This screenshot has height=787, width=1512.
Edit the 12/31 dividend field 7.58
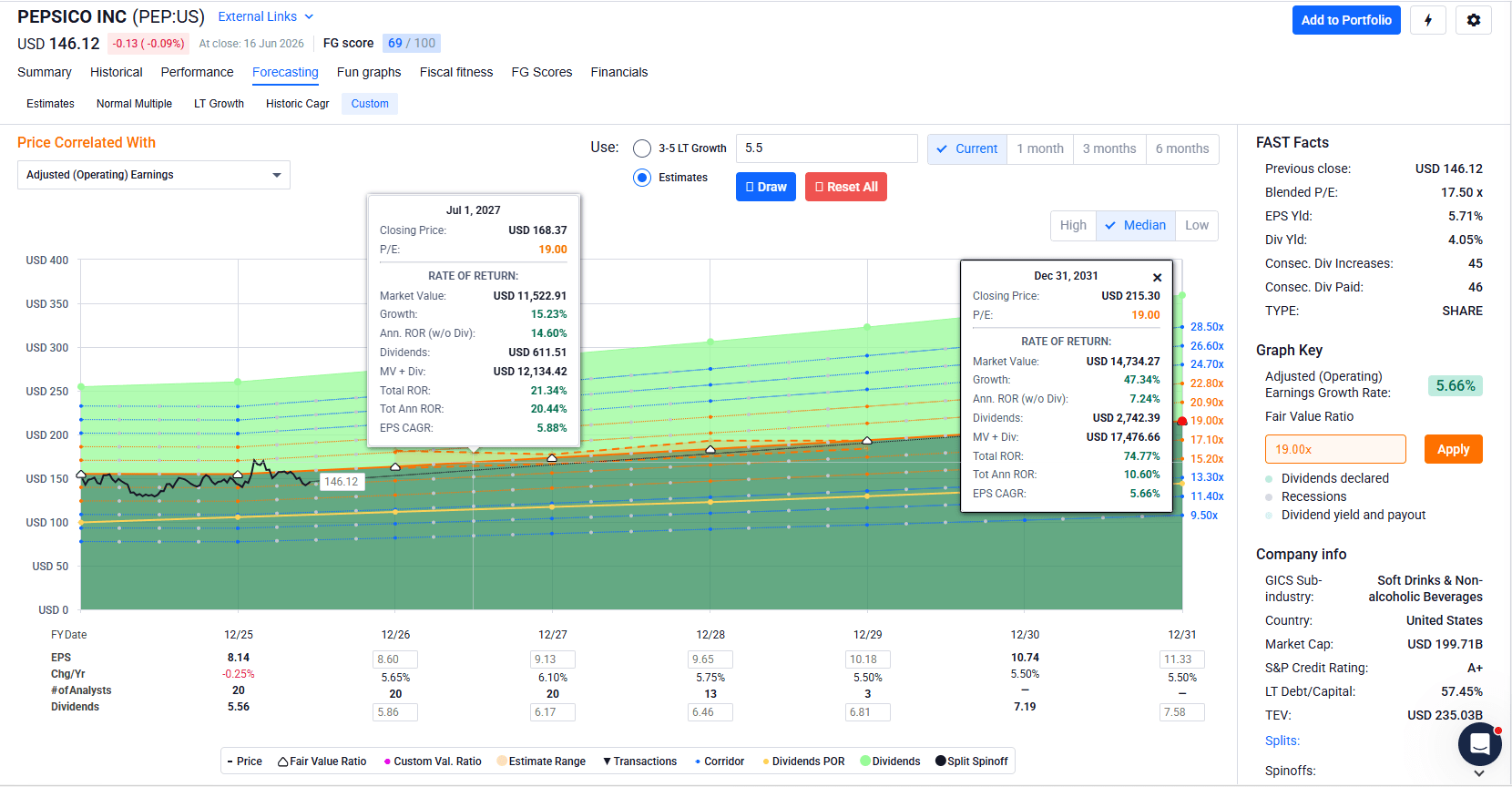click(x=1182, y=712)
